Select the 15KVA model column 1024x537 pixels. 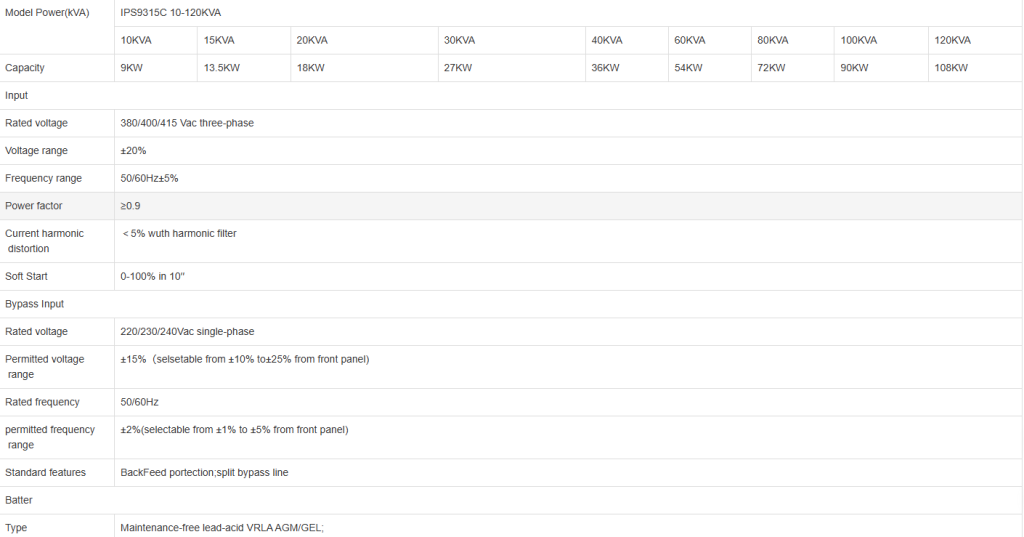(x=219, y=40)
